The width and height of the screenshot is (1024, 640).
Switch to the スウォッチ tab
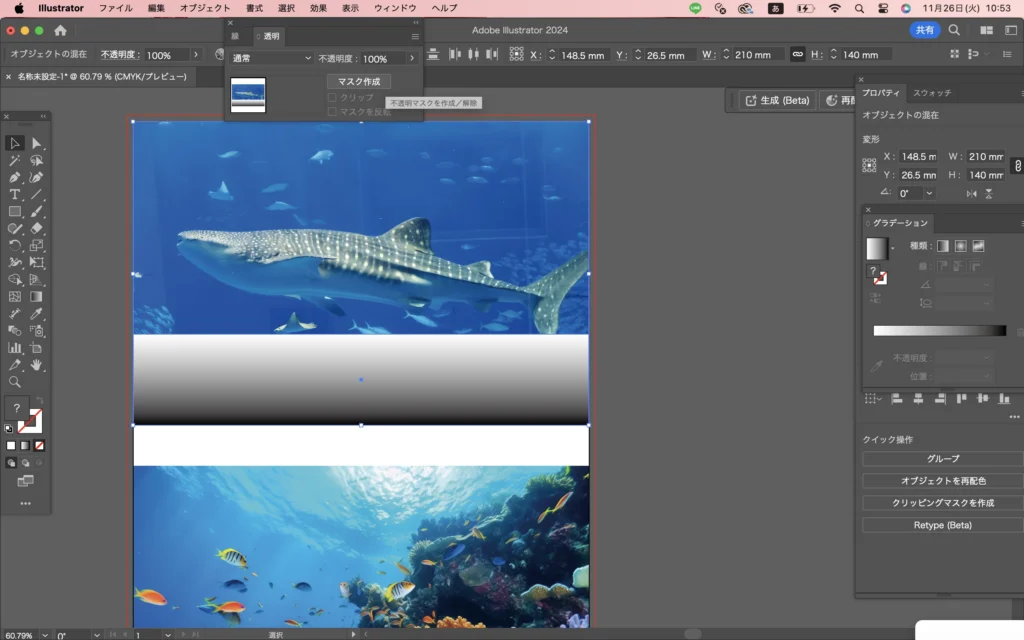pos(932,93)
